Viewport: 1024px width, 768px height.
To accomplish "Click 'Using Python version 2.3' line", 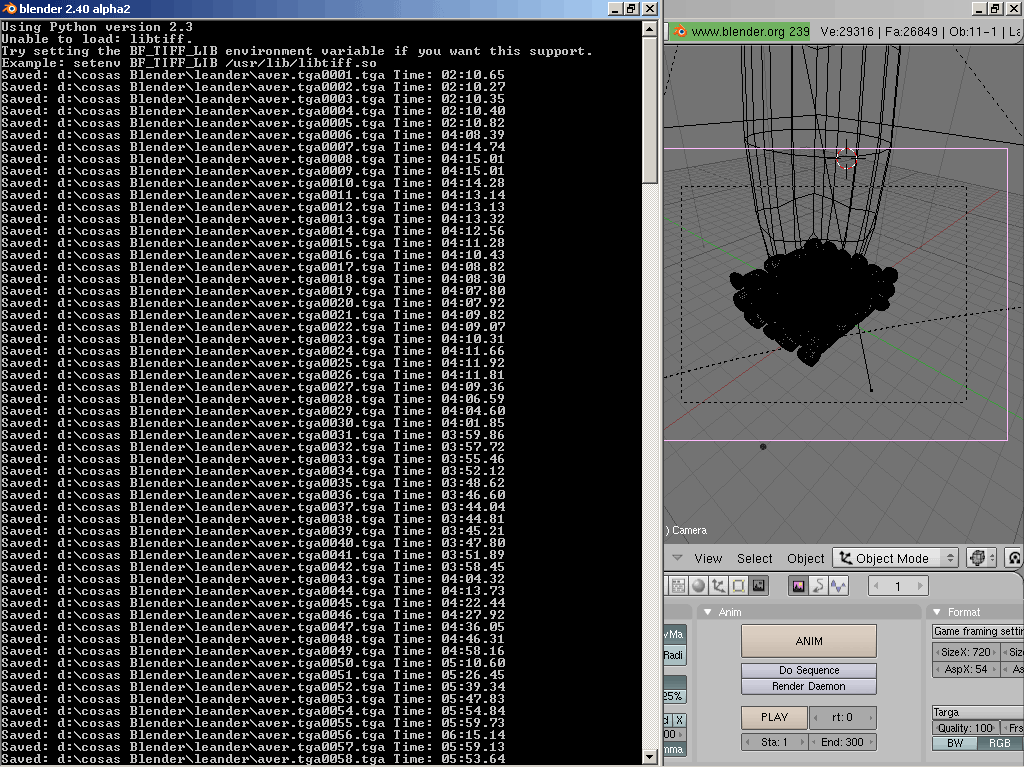I will [97, 27].
